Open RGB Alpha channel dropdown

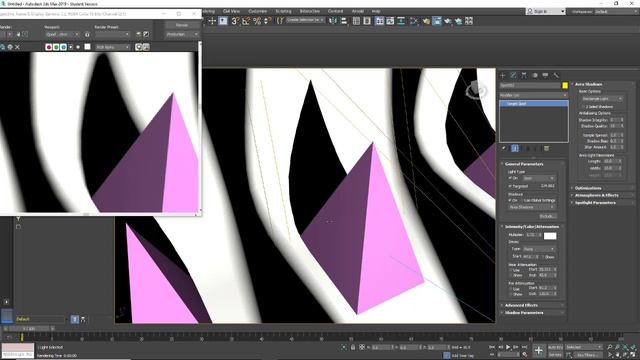113,47
